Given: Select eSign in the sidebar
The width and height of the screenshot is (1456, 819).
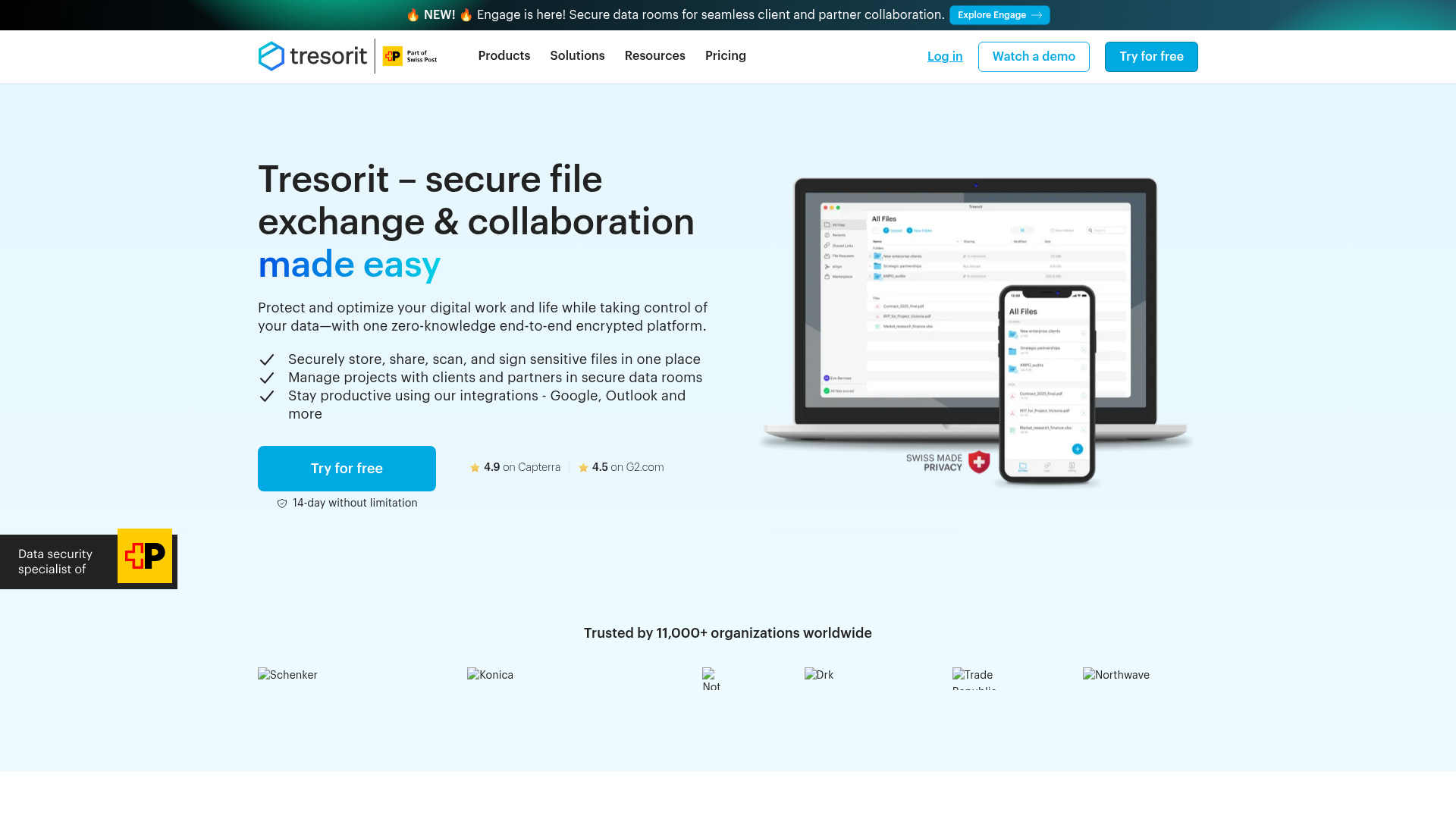Looking at the screenshot, I should pyautogui.click(x=838, y=266).
